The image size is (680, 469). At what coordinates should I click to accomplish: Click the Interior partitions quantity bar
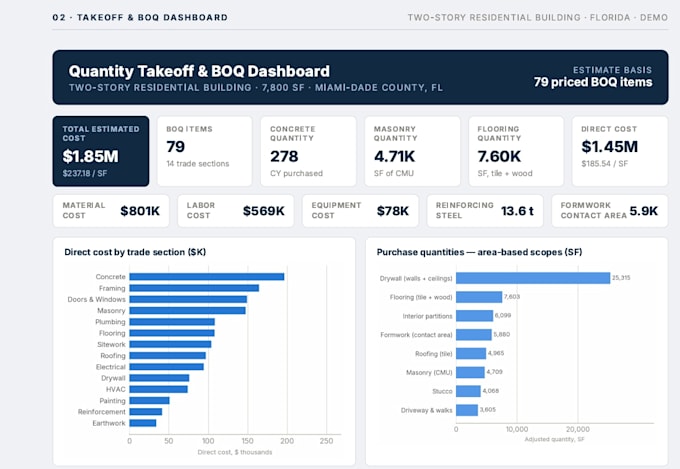[x=474, y=315]
